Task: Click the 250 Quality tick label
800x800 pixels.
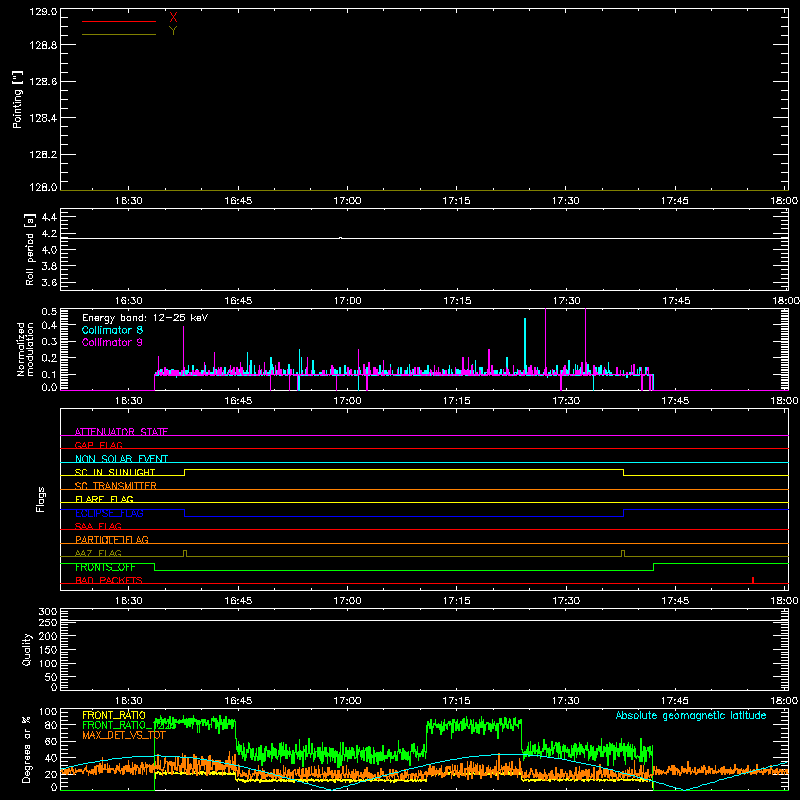Action: pyautogui.click(x=48, y=623)
